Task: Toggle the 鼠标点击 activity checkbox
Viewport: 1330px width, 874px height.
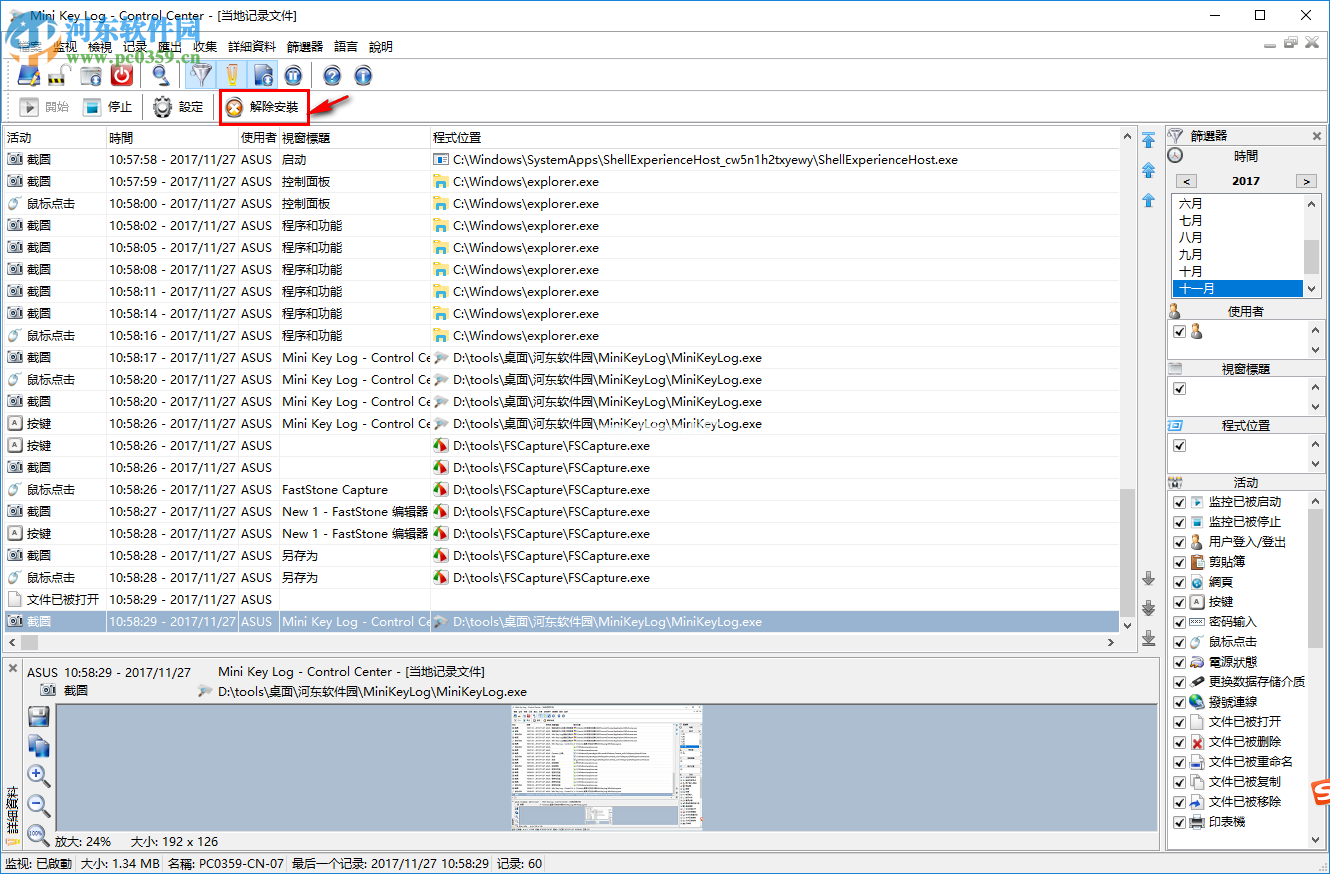Action: 1180,642
